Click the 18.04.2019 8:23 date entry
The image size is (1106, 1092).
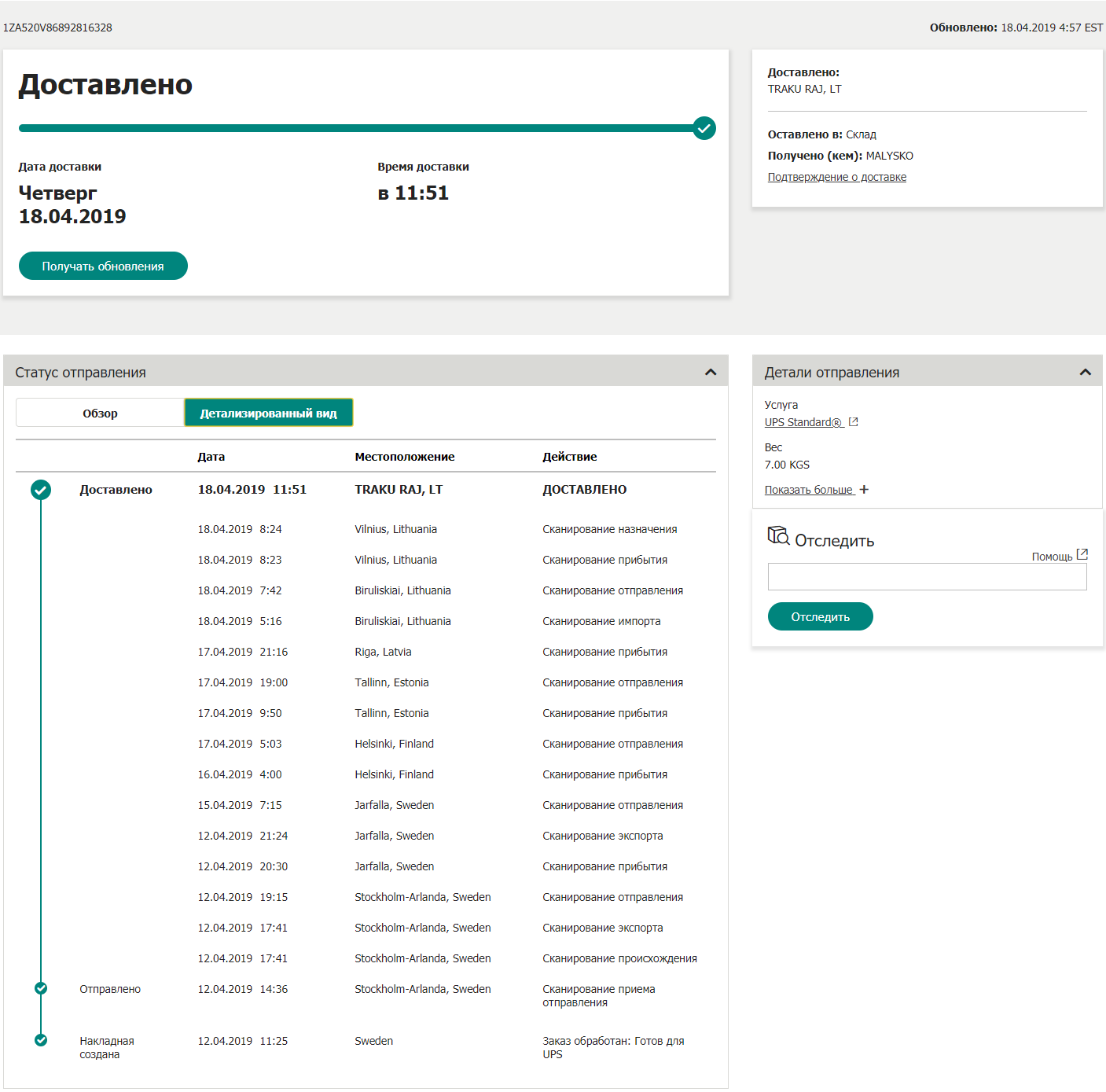coord(240,560)
